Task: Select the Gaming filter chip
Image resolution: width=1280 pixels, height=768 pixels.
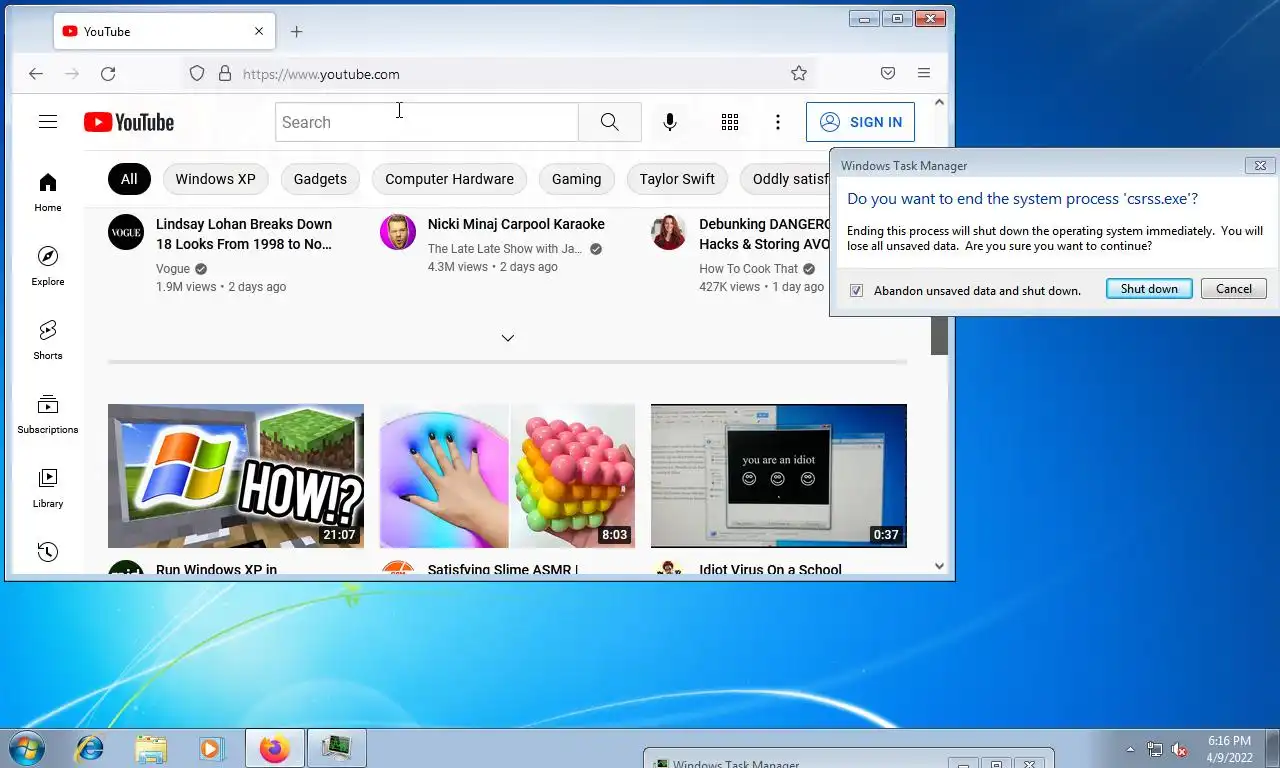Action: click(577, 179)
